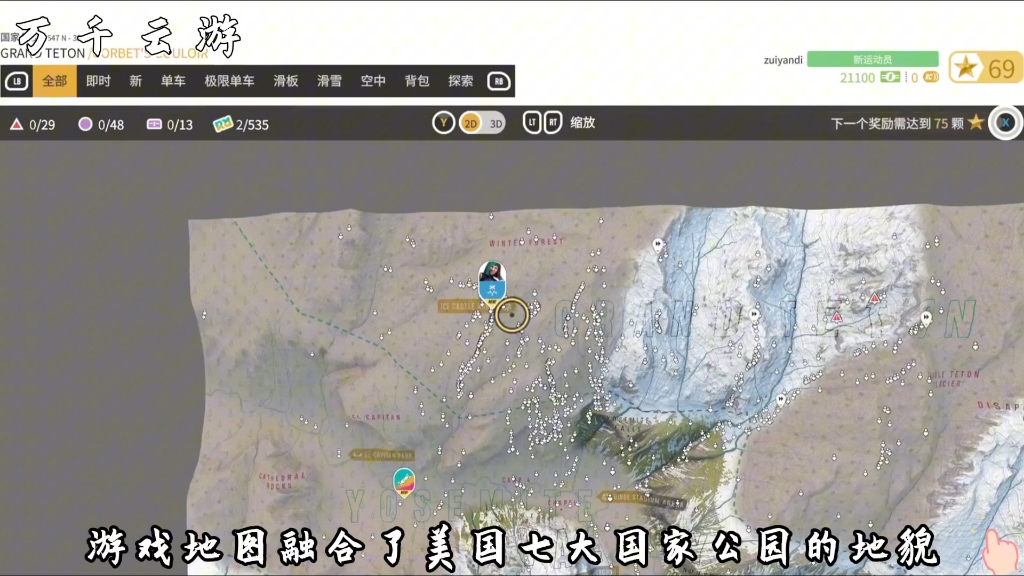Image resolution: width=1024 pixels, height=576 pixels.
Task: Click the Bridge Stadium Park label
Action: pos(641,499)
